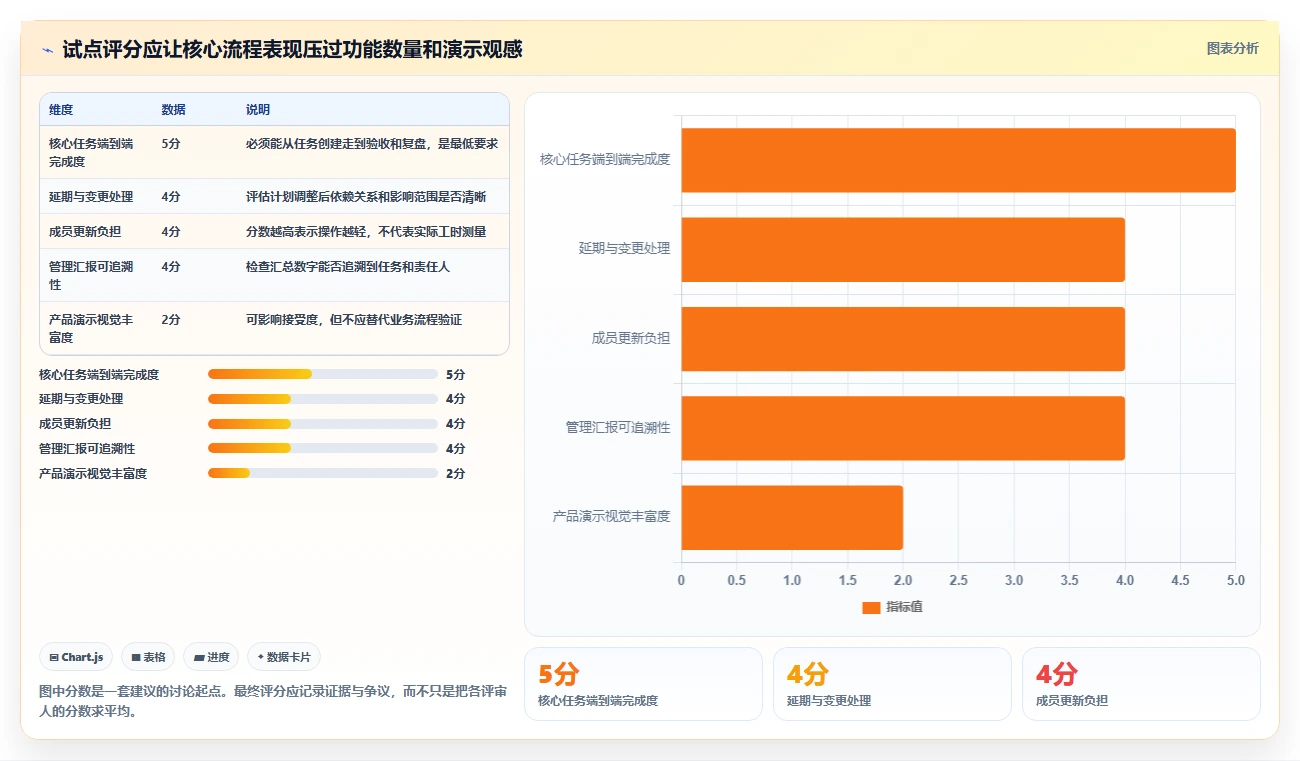Click the chart bar for 延期与变更处理
The width and height of the screenshot is (1300, 761).
903,249
